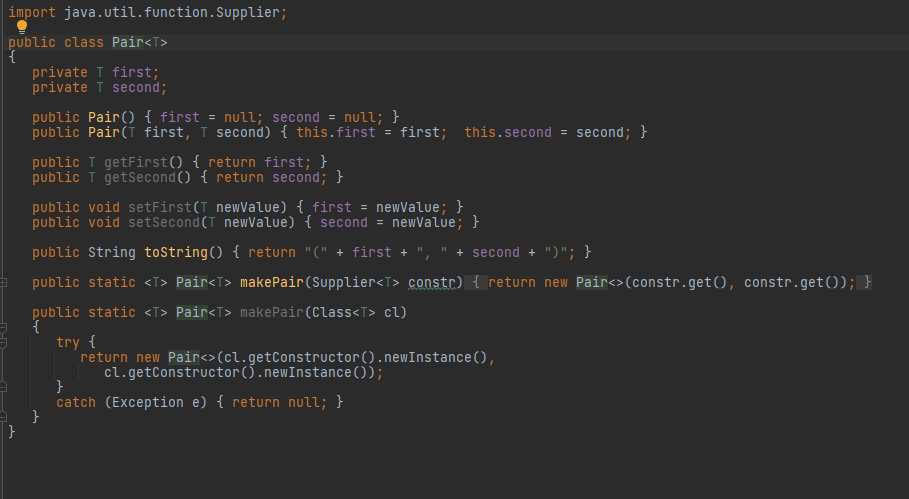Click void keyword on the setFirst line
Image resolution: width=909 pixels, height=499 pixels.
tap(104, 207)
